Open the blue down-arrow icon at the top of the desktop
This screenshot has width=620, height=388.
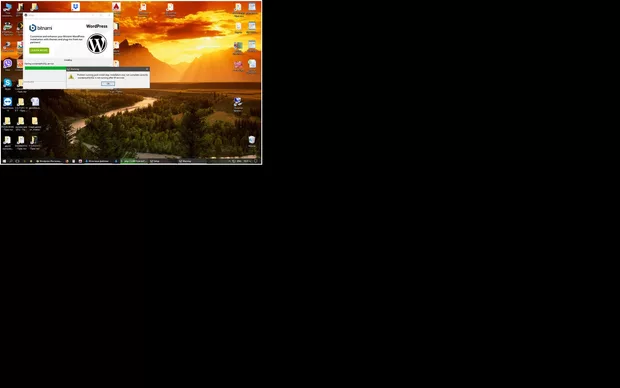click(x=76, y=6)
